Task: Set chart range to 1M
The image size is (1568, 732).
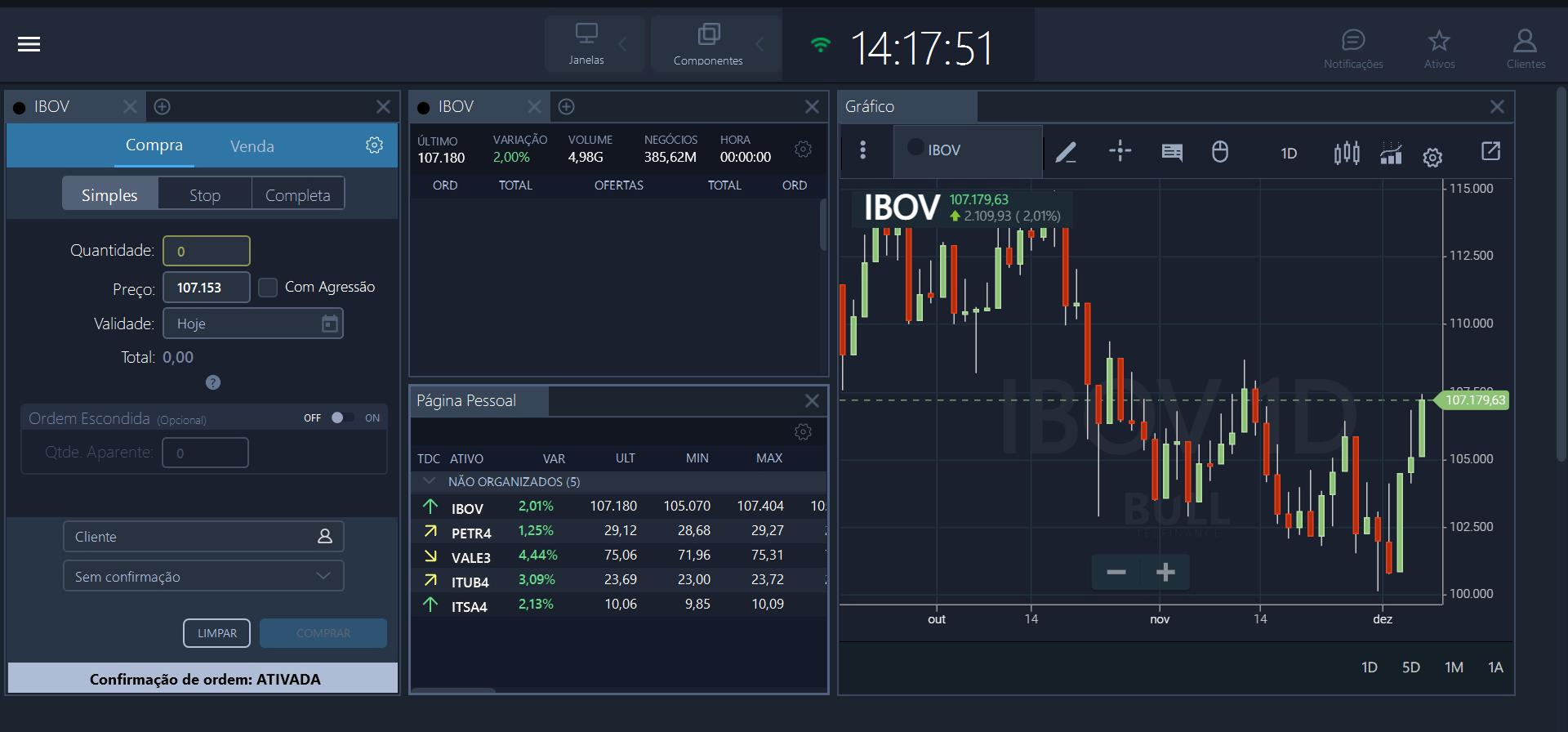Action: tap(1454, 667)
